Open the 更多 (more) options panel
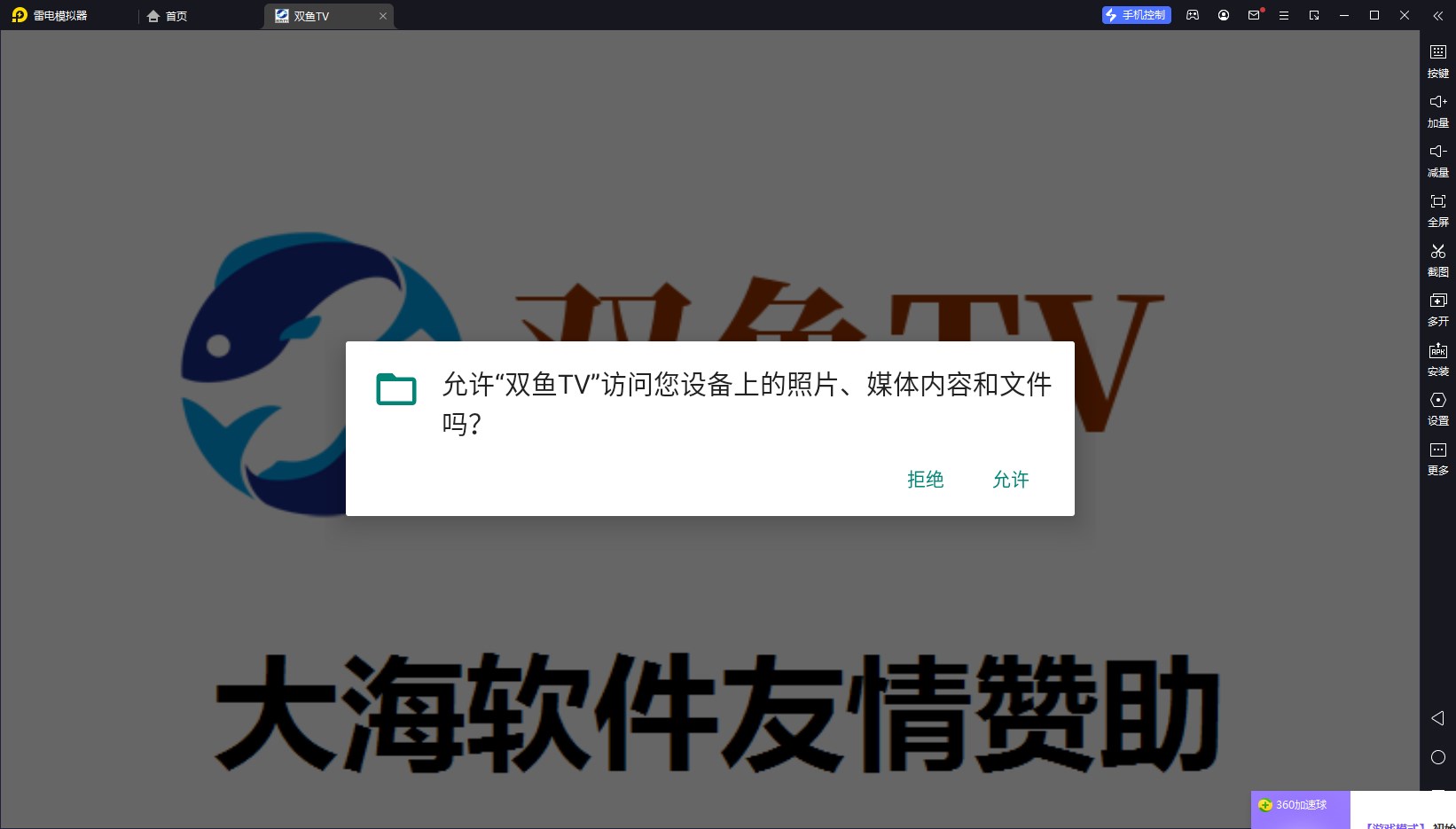The height and width of the screenshot is (829, 1456). (x=1438, y=458)
